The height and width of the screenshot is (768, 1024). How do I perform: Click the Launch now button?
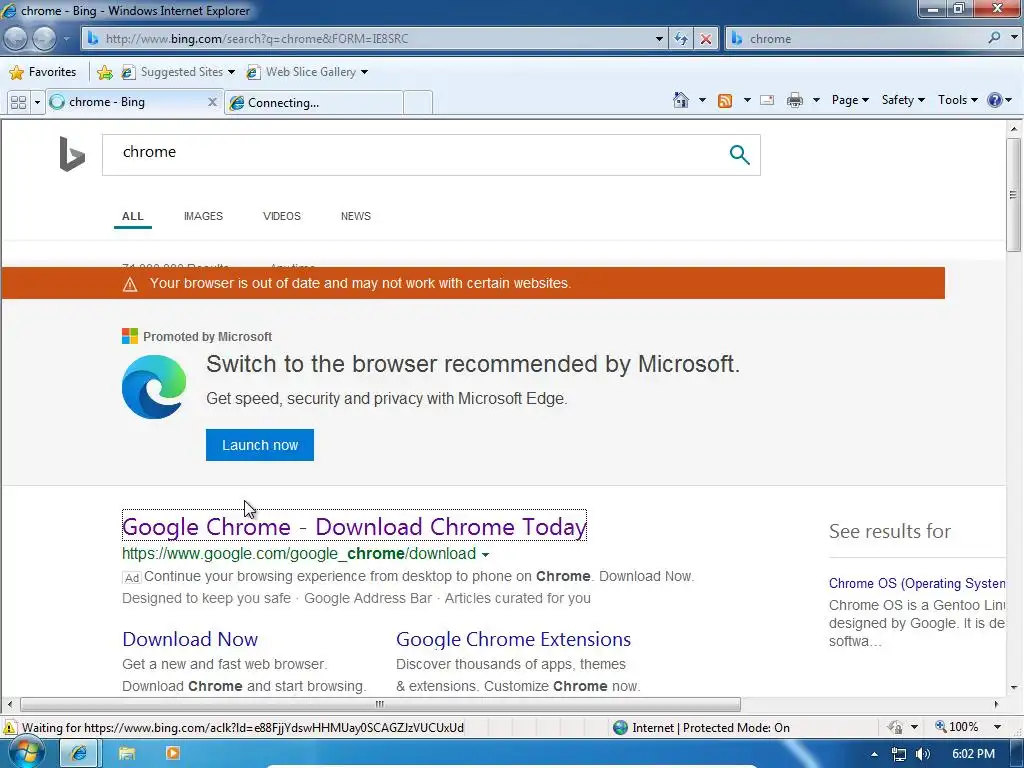260,445
